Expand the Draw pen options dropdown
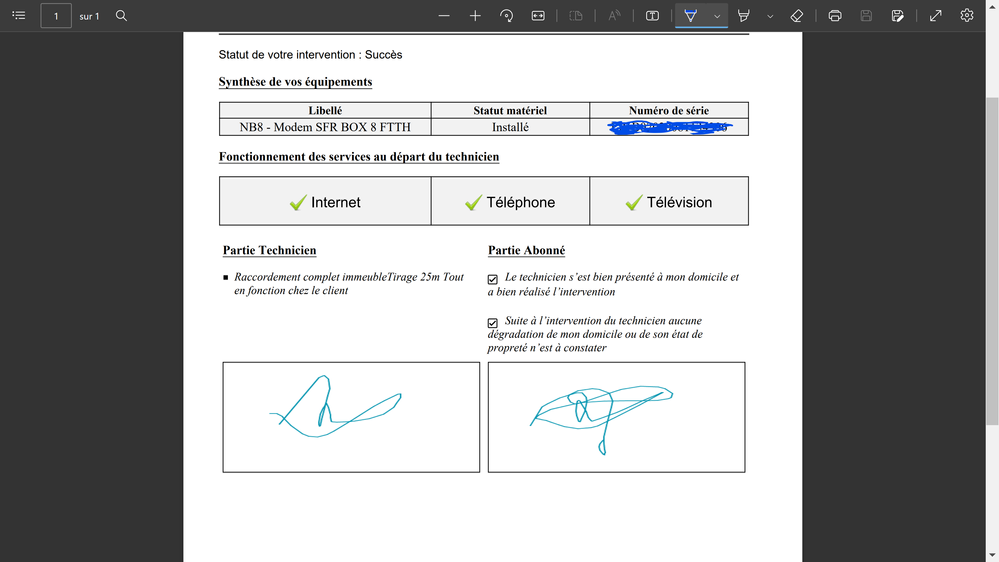Image resolution: width=999 pixels, height=562 pixels. point(717,16)
